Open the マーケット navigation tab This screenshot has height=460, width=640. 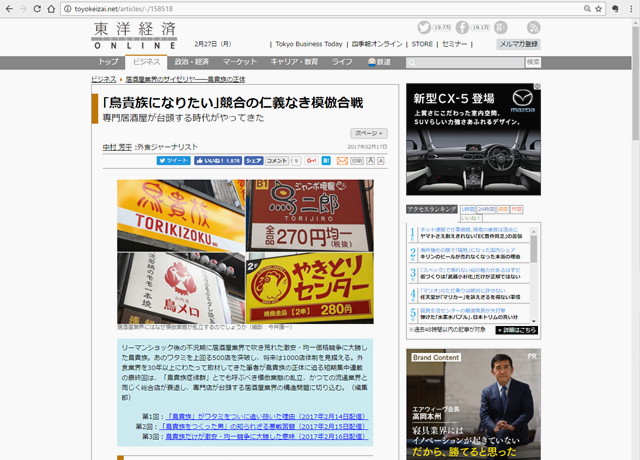click(240, 62)
